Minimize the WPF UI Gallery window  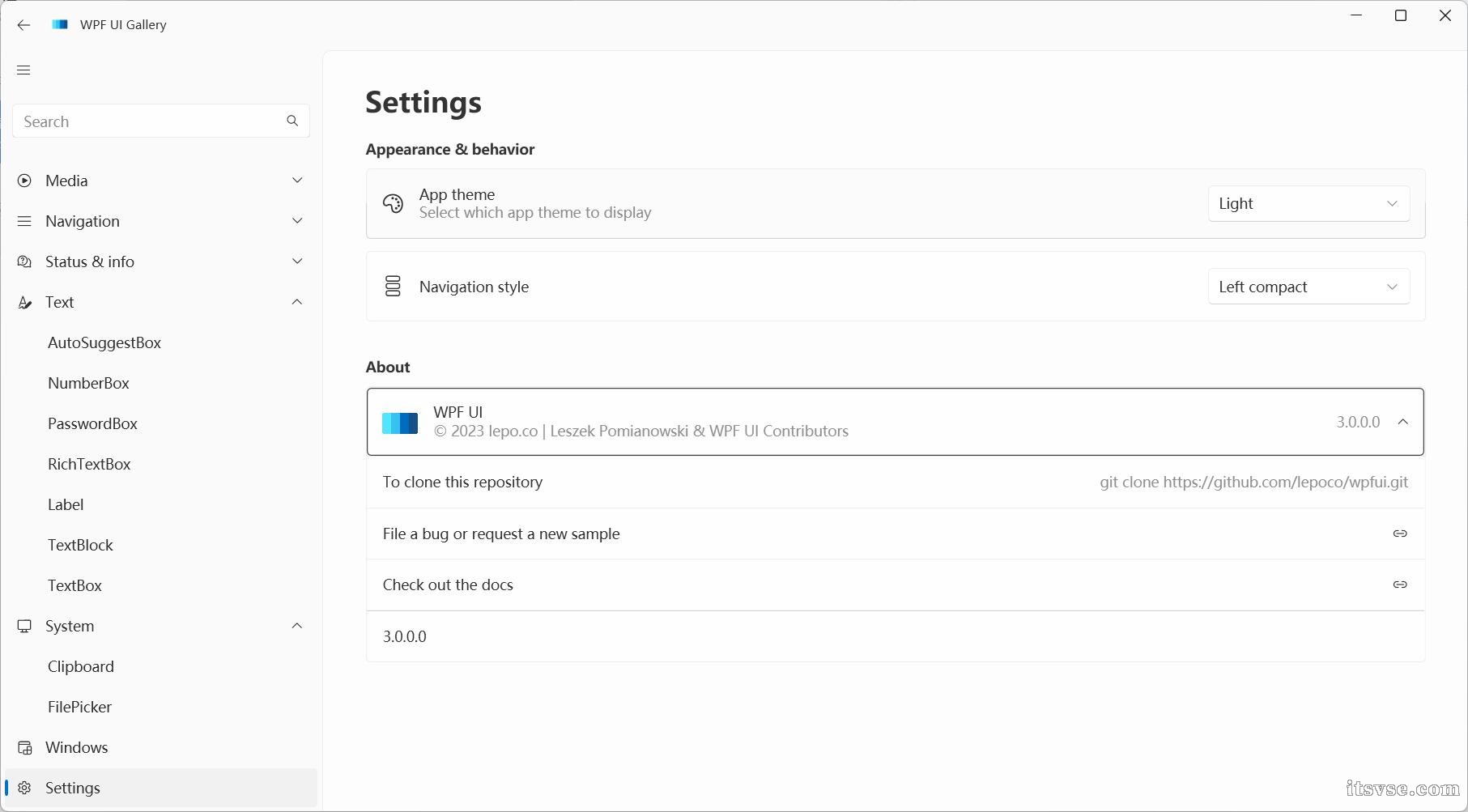pyautogui.click(x=1357, y=15)
